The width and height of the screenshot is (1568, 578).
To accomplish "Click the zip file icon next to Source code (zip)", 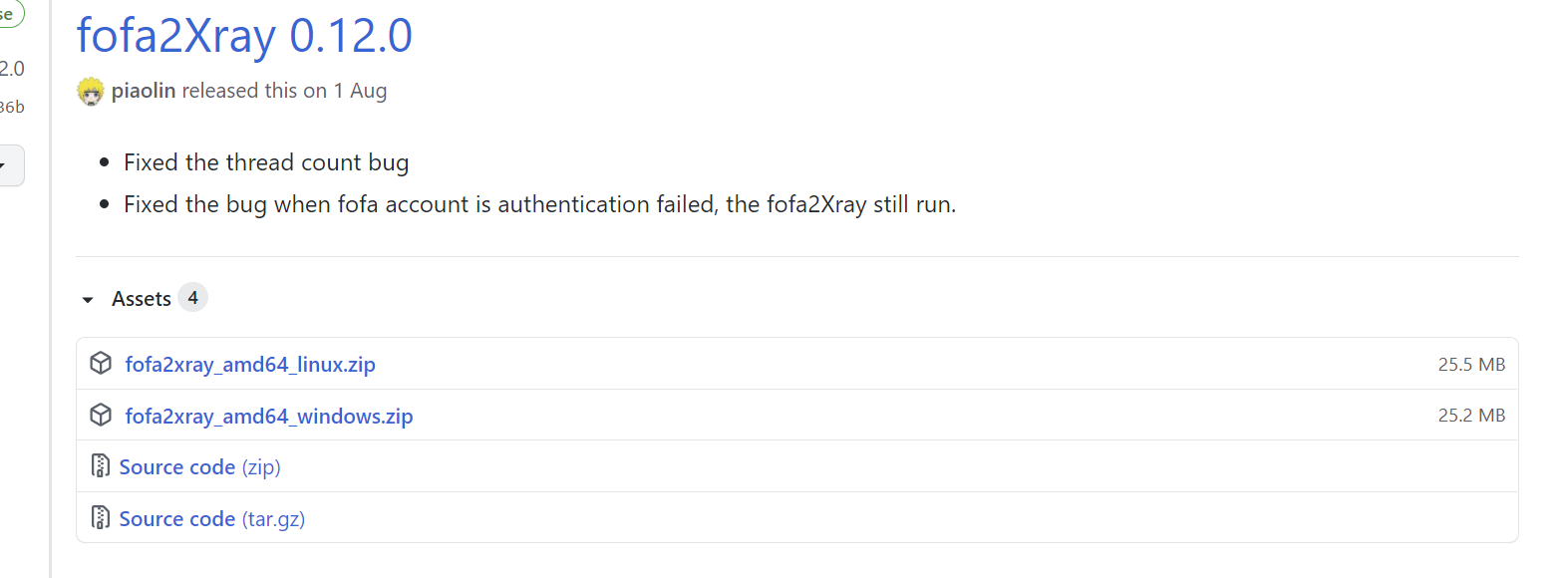I will [x=100, y=466].
